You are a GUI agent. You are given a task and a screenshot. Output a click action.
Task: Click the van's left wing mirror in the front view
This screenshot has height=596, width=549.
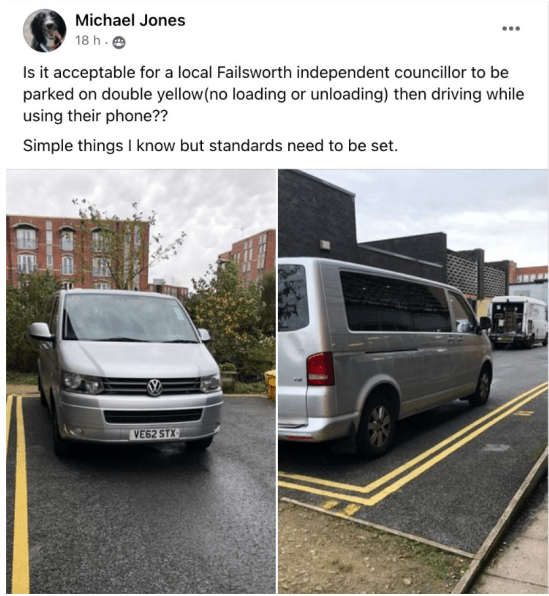click(x=41, y=331)
